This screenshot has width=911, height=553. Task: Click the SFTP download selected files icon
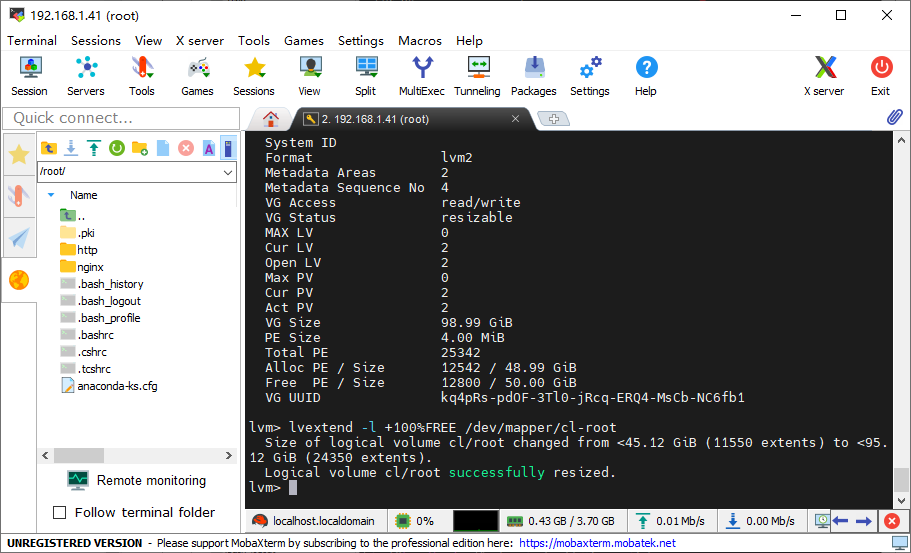point(71,148)
